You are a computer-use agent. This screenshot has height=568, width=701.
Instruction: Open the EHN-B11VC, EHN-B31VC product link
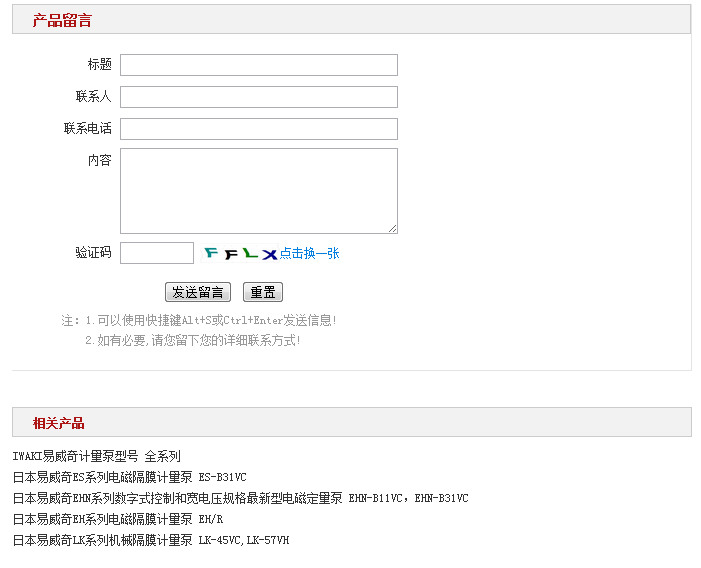click(x=241, y=498)
